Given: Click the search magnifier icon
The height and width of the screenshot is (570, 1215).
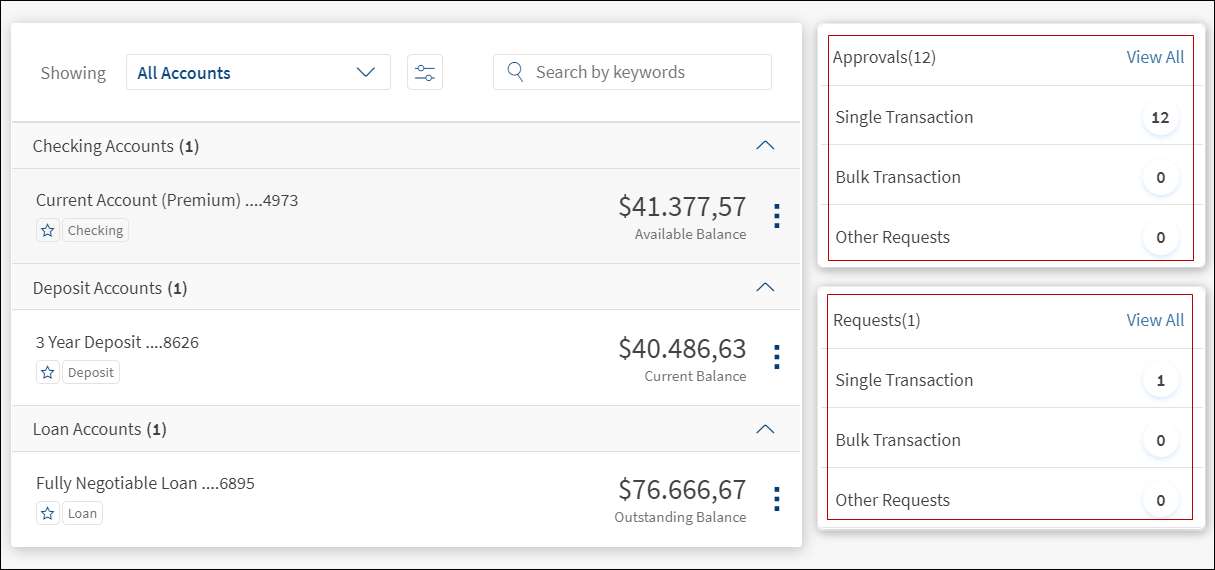Looking at the screenshot, I should 515,72.
